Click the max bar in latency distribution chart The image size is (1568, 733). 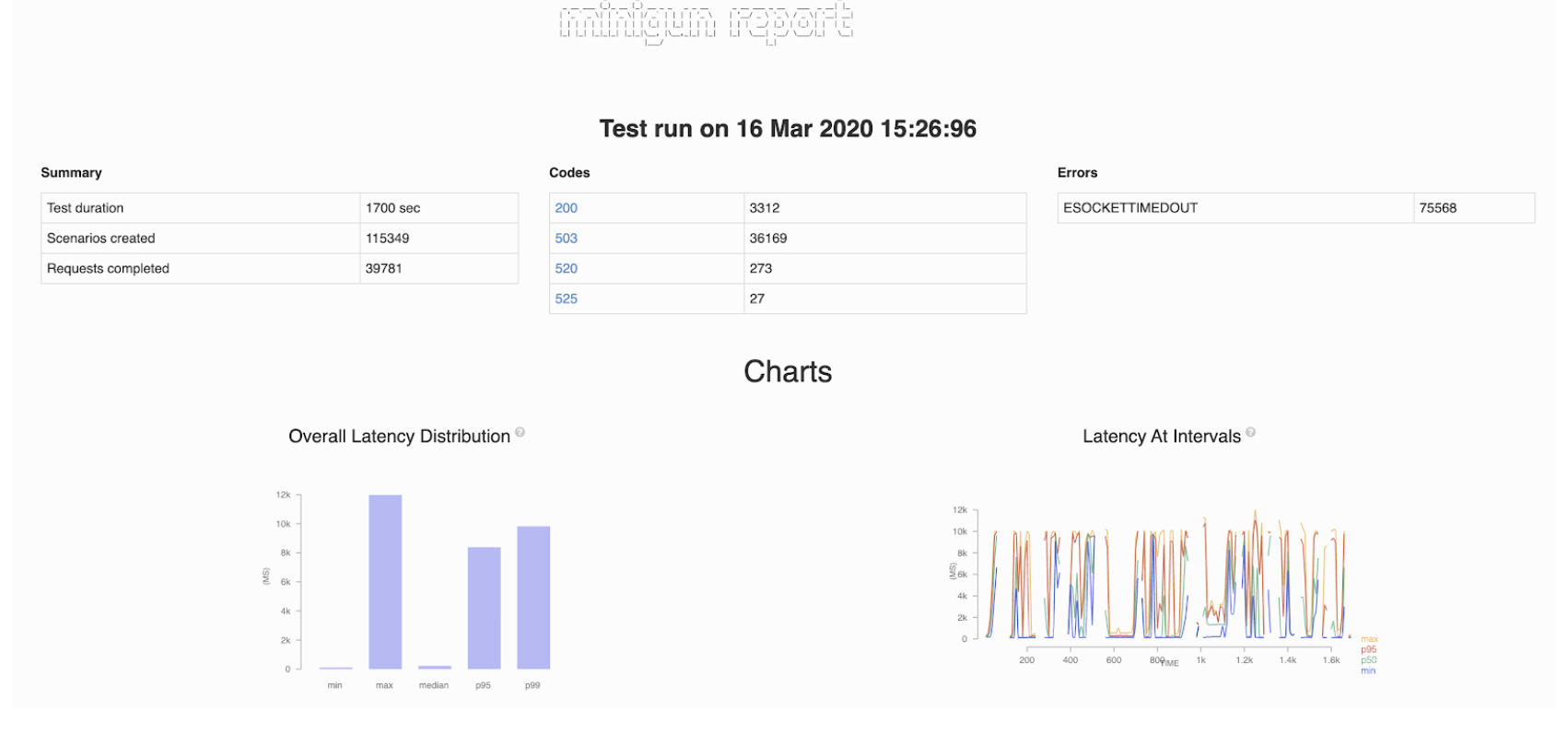385,582
